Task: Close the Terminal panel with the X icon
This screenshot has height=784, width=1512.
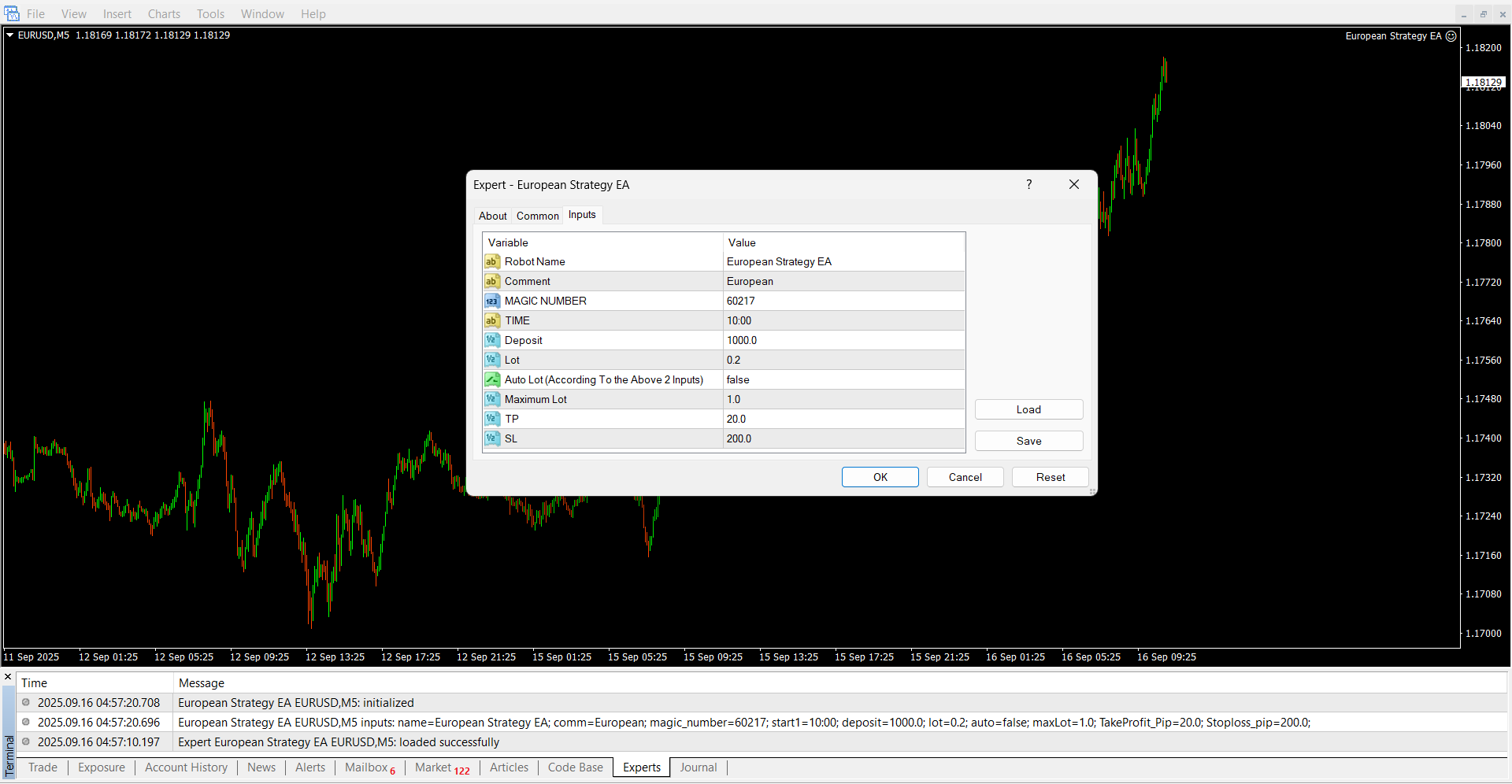Action: tap(8, 677)
